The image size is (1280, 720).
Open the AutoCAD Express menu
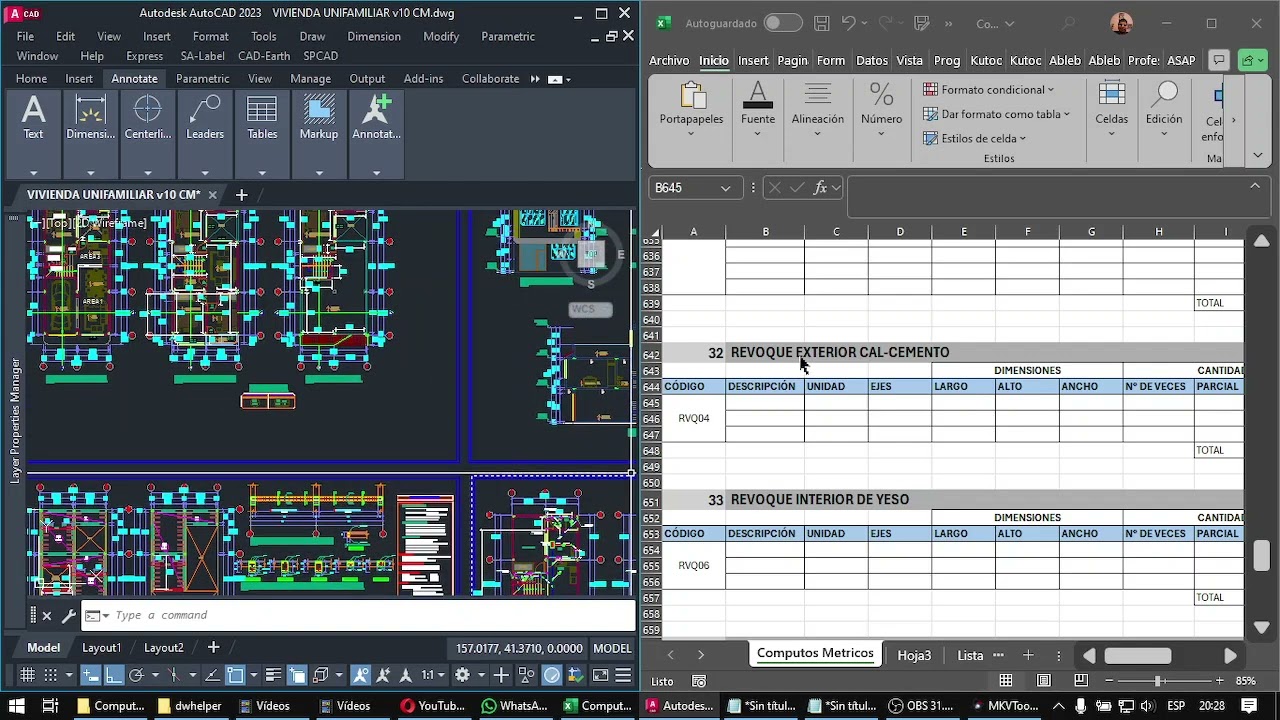pyautogui.click(x=145, y=57)
